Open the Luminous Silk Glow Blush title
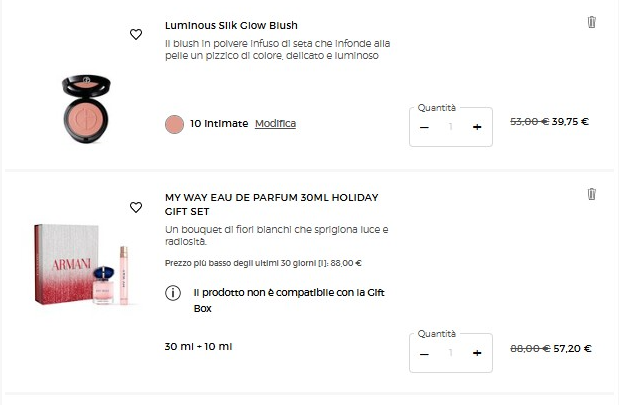Viewport: 619px width, 405px height. click(231, 25)
